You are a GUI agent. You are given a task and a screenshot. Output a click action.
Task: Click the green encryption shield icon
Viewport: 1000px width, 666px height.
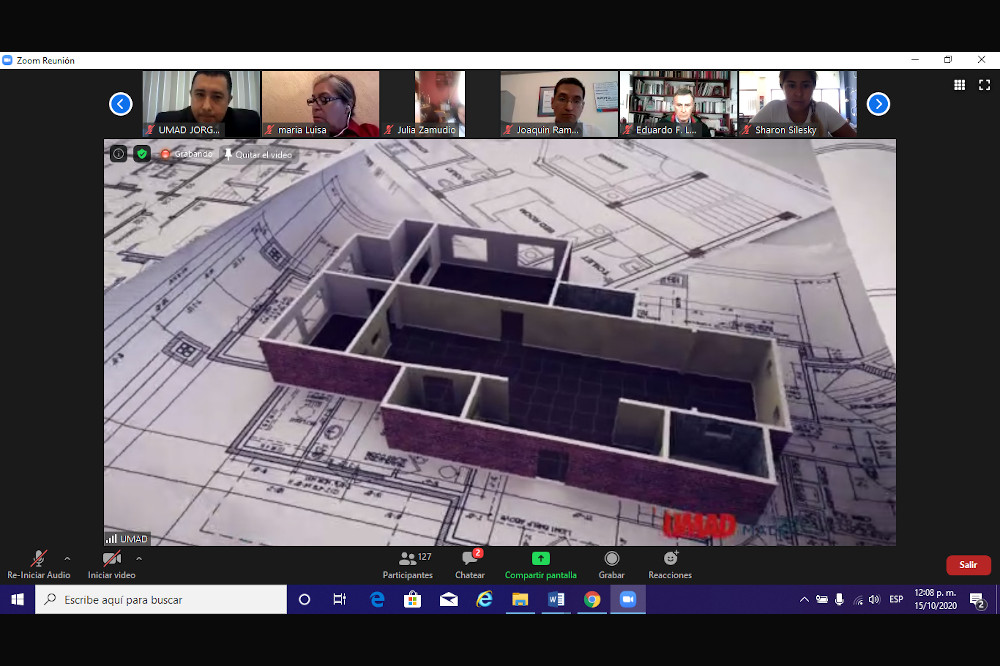coord(142,154)
